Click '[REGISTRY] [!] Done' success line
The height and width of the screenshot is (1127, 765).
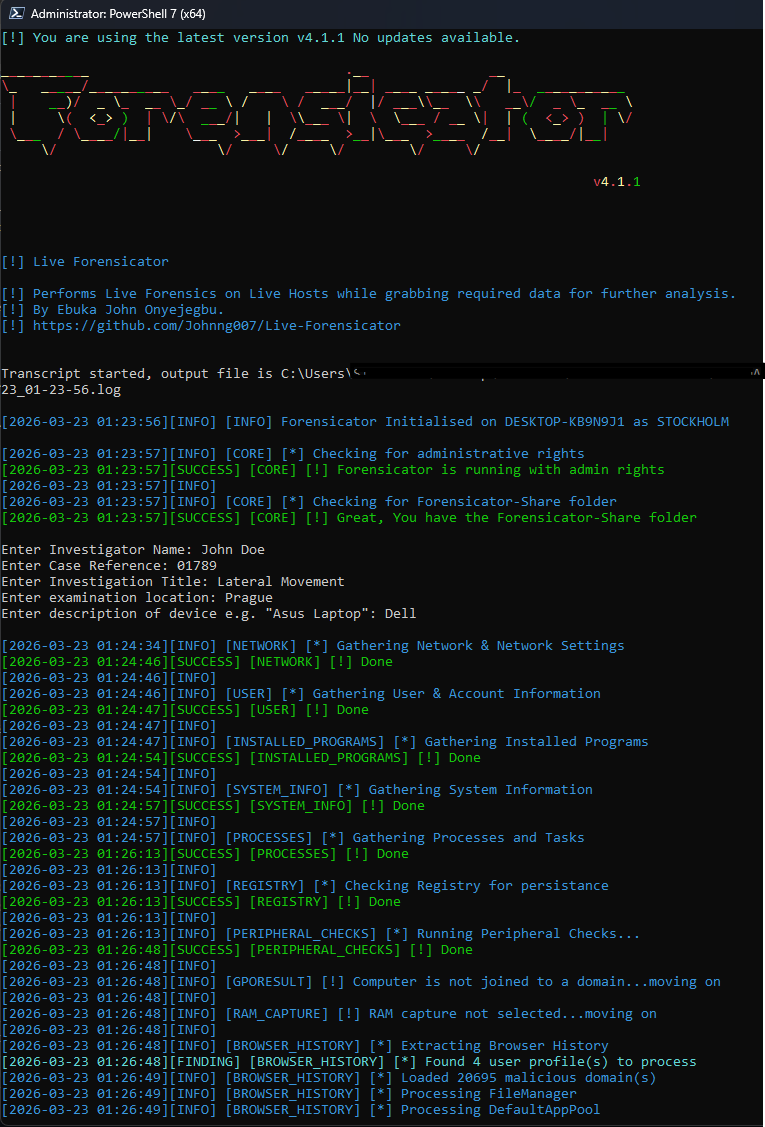tap(201, 901)
